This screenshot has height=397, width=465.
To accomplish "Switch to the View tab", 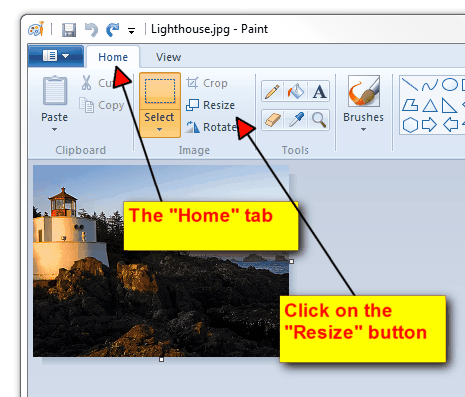I will [168, 57].
